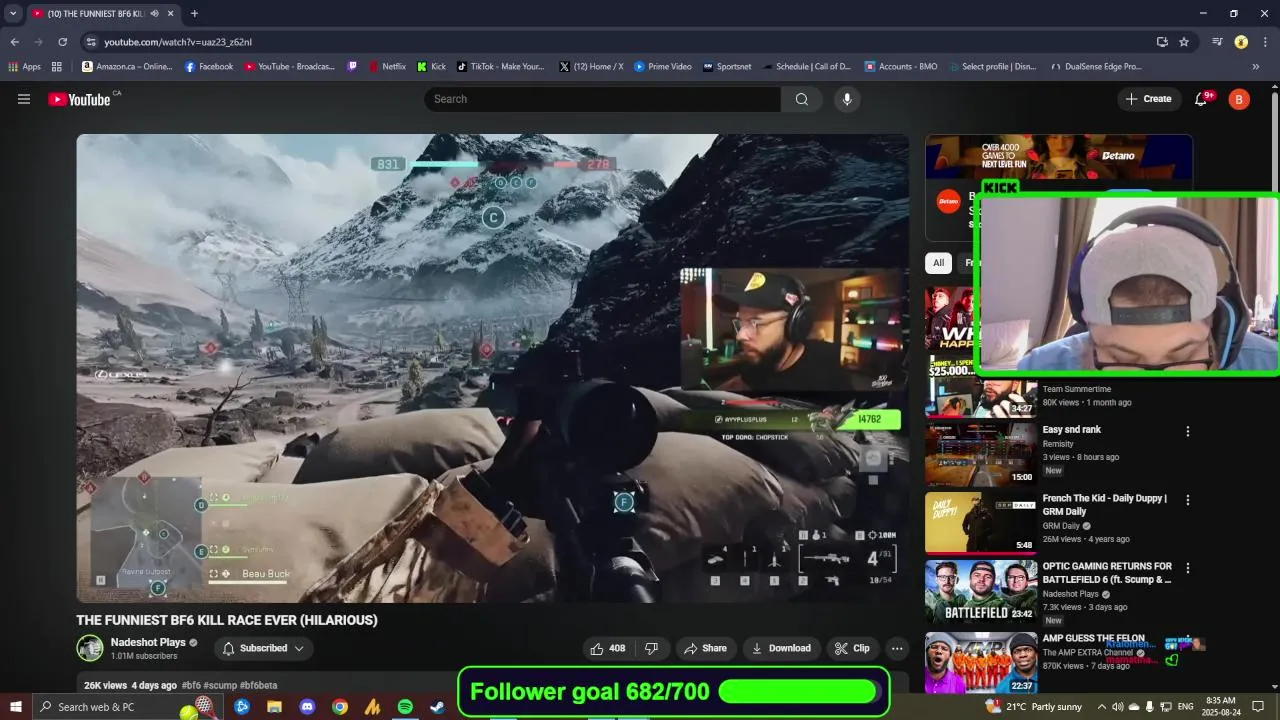The image size is (1280, 720).
Task: Select the All filter chip
Action: pyautogui.click(x=938, y=263)
